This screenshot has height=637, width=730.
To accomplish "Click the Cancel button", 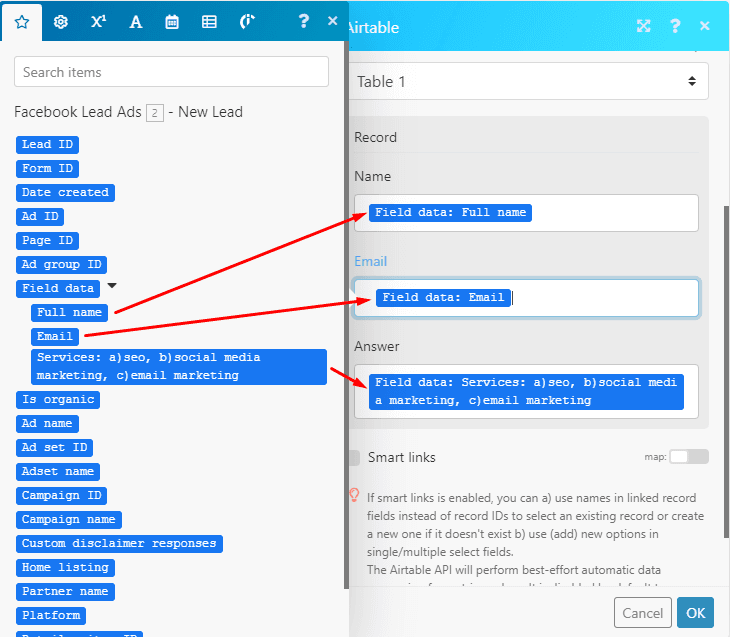I will tap(642, 612).
